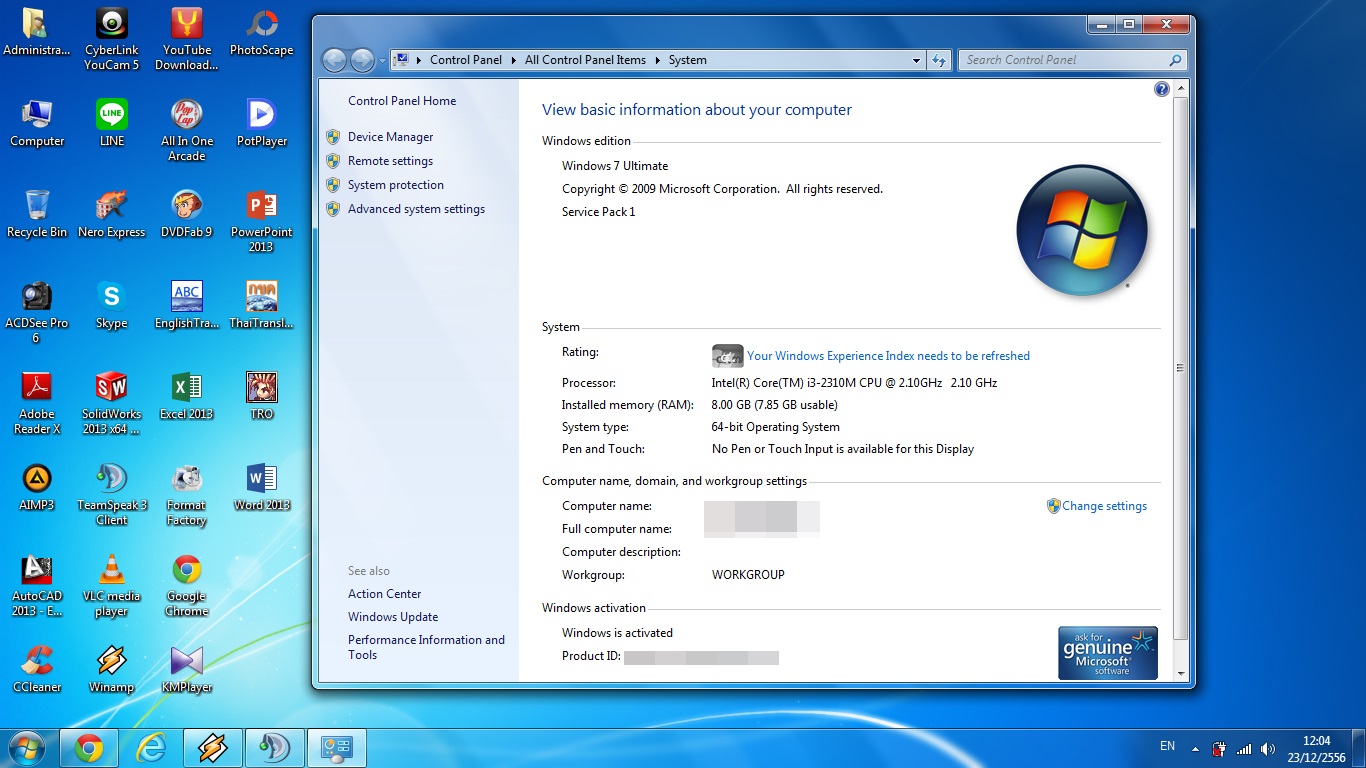Click the Search Control Panel field
Viewport: 1366px width, 768px height.
pos(1060,60)
